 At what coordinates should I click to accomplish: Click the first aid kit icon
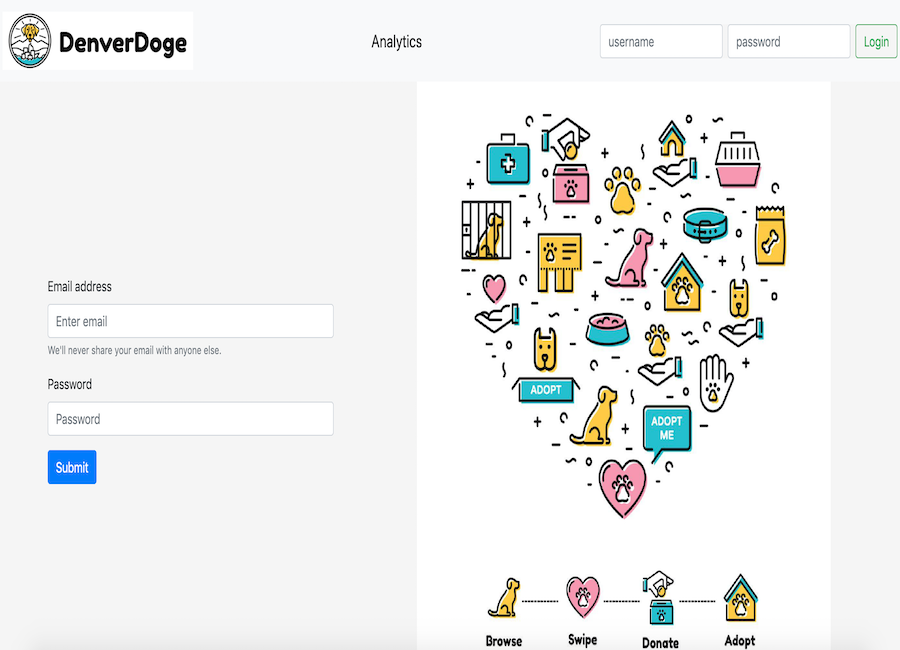(x=508, y=160)
